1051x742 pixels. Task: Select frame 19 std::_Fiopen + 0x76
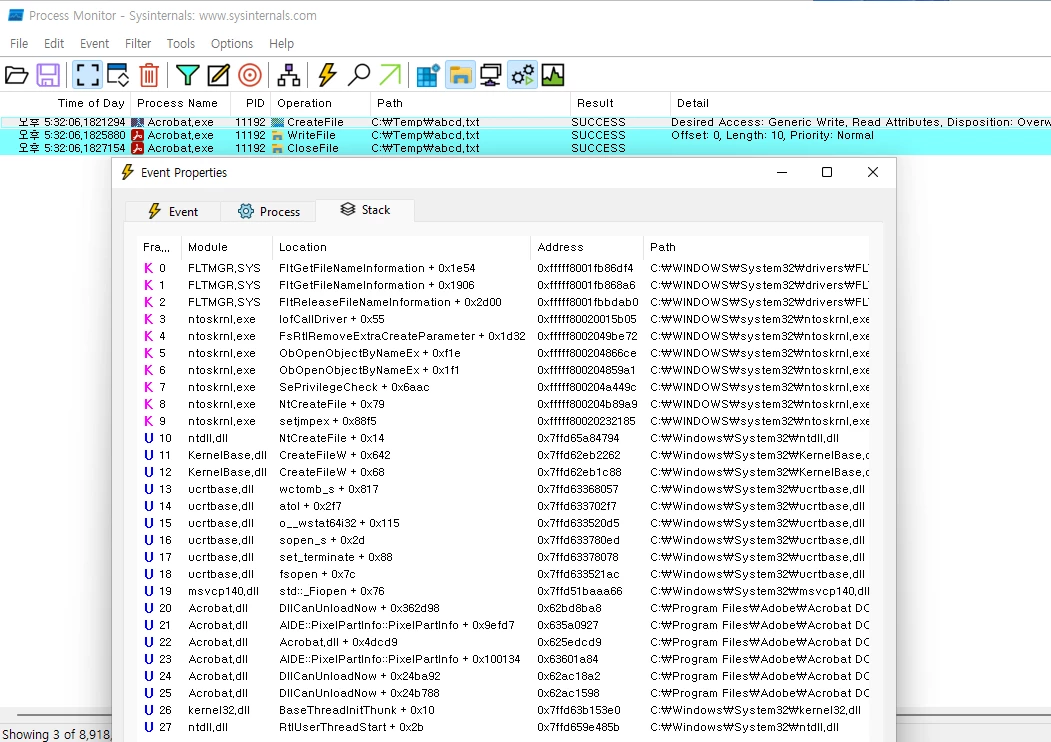click(x=503, y=591)
